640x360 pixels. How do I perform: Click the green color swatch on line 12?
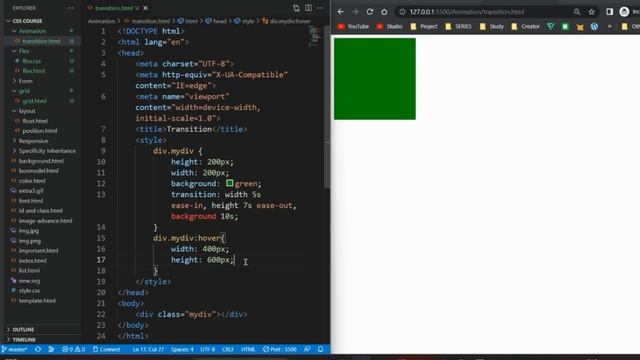pyautogui.click(x=230, y=183)
